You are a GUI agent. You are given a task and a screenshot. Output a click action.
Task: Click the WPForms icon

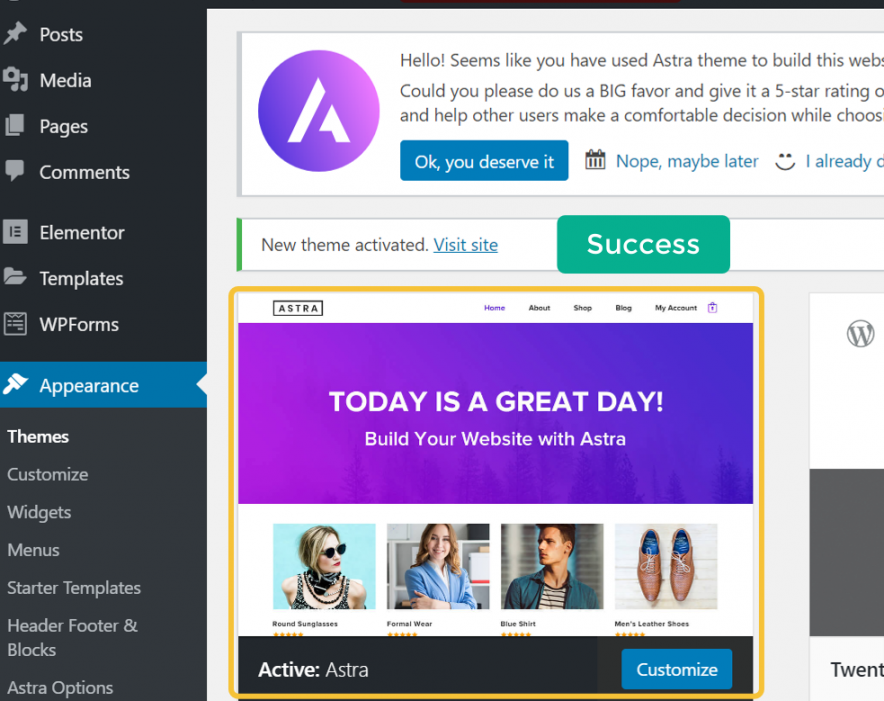(15, 324)
